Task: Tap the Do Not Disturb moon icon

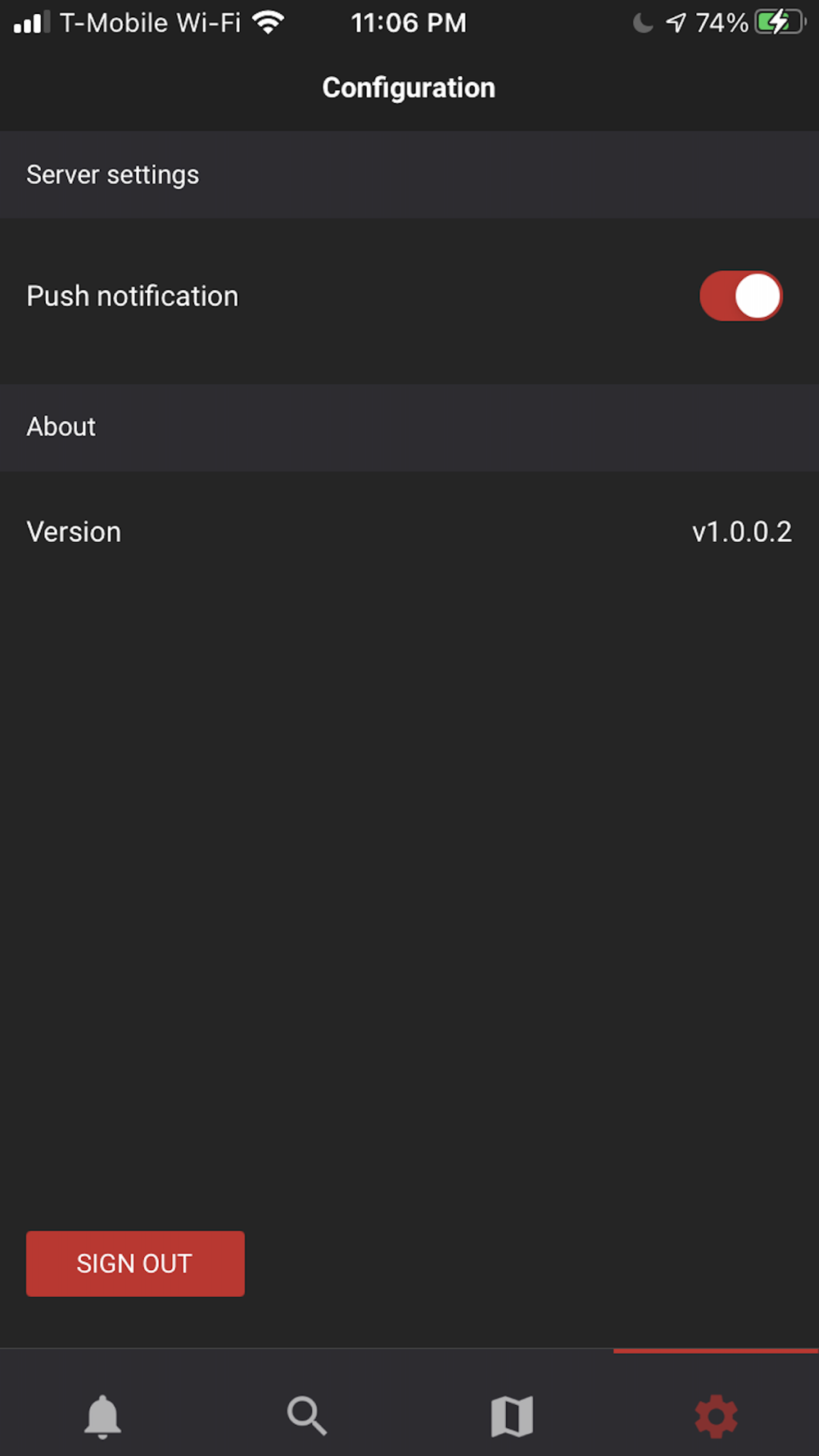Action: (643, 23)
